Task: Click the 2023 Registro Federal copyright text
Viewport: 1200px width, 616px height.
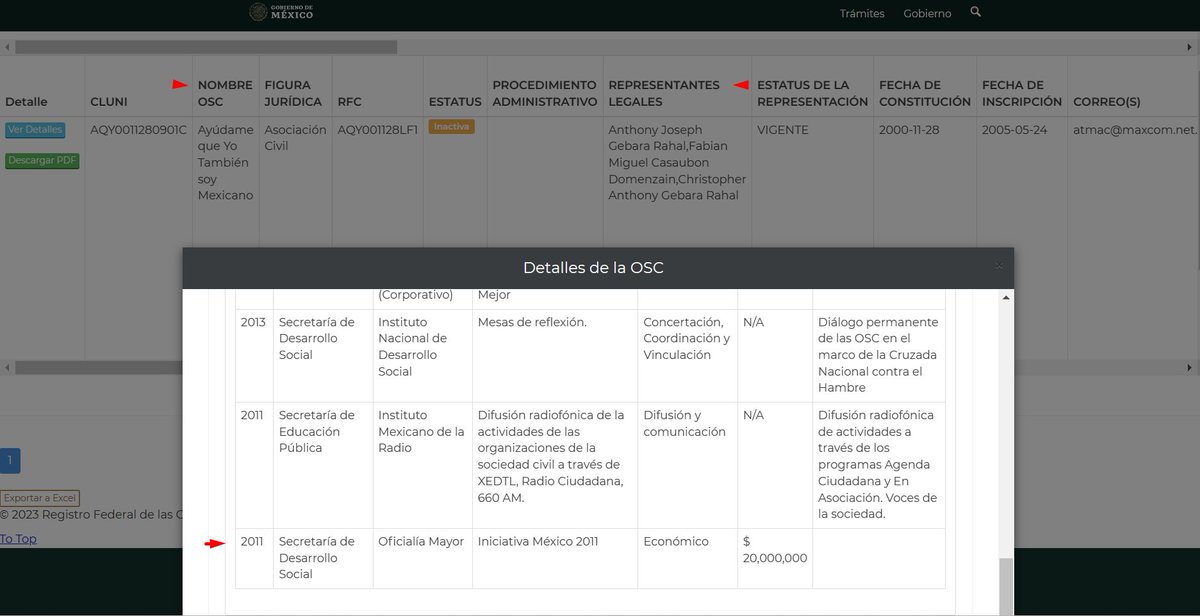Action: point(92,515)
